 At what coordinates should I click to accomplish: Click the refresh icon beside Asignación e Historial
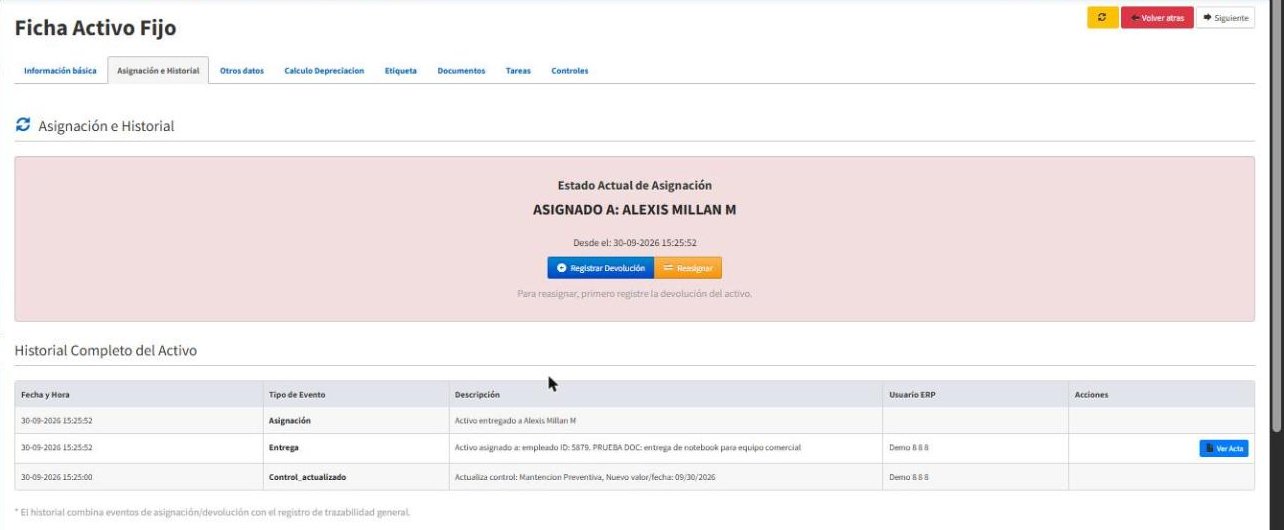[x=23, y=125]
